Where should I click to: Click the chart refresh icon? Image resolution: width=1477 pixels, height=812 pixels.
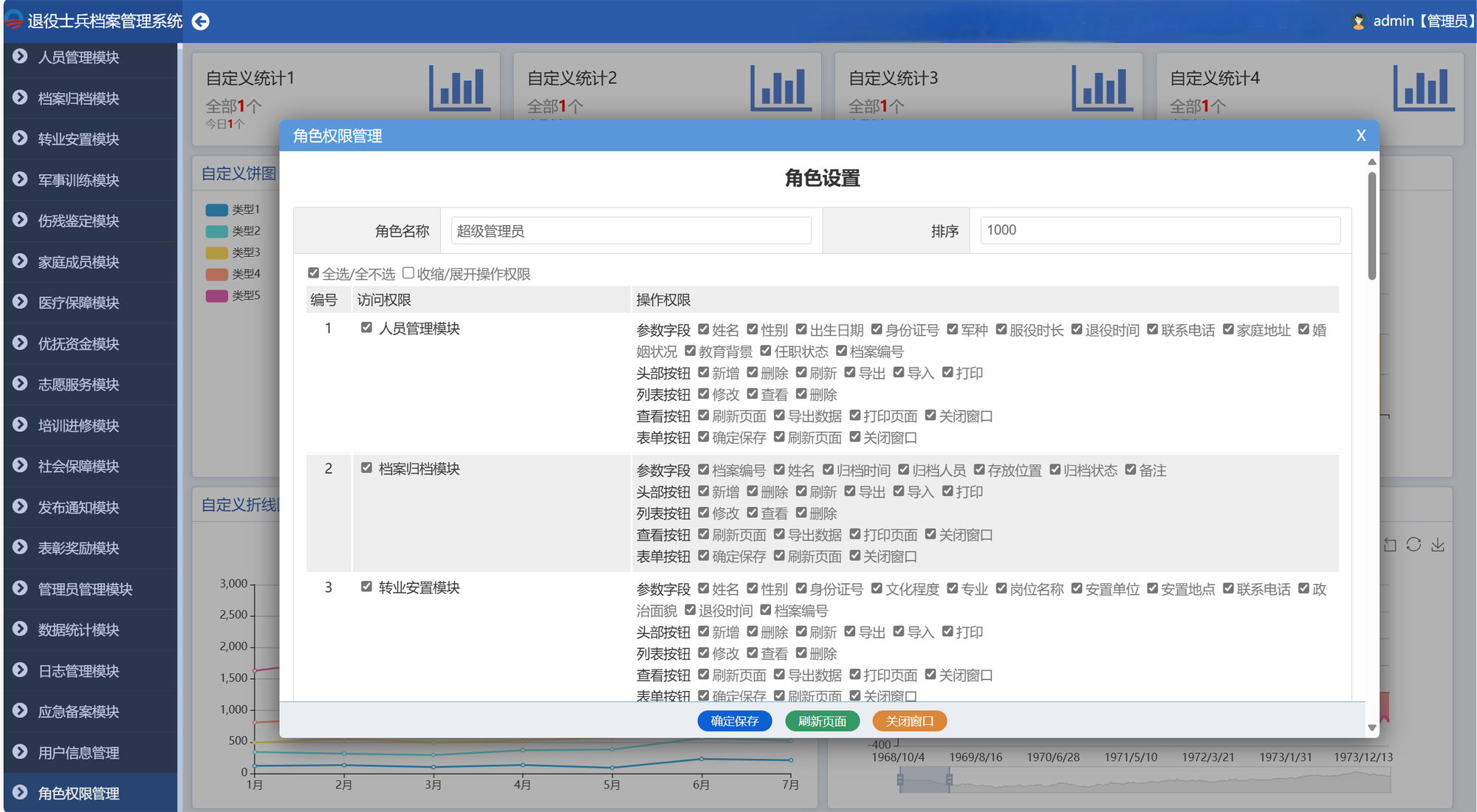1413,545
